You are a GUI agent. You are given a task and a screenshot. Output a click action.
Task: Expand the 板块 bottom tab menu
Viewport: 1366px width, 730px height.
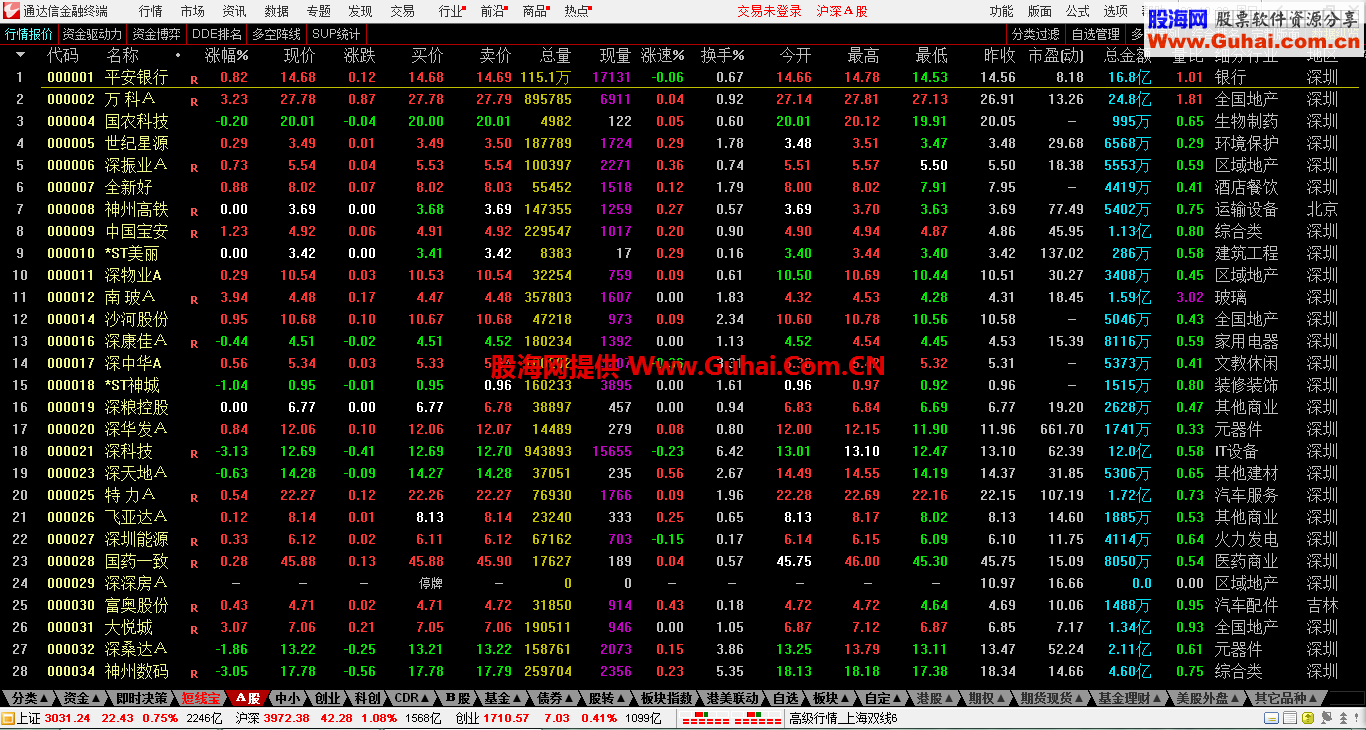[x=832, y=698]
